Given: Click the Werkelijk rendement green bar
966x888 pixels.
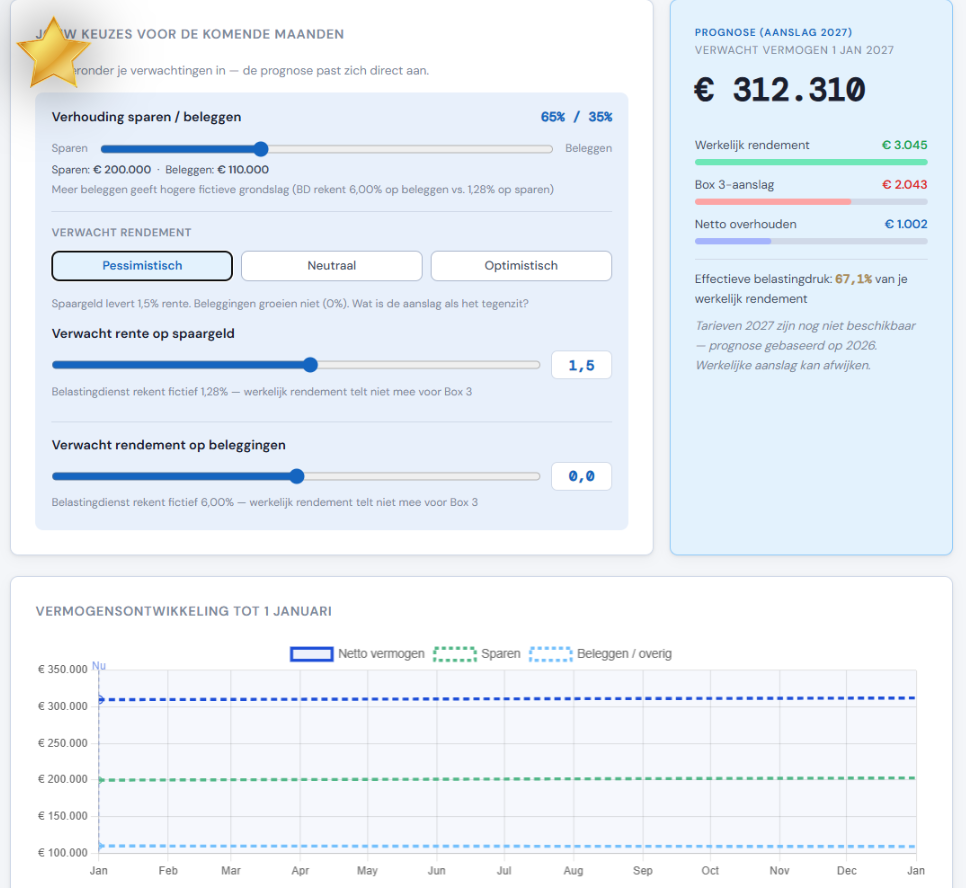Looking at the screenshot, I should pyautogui.click(x=810, y=162).
